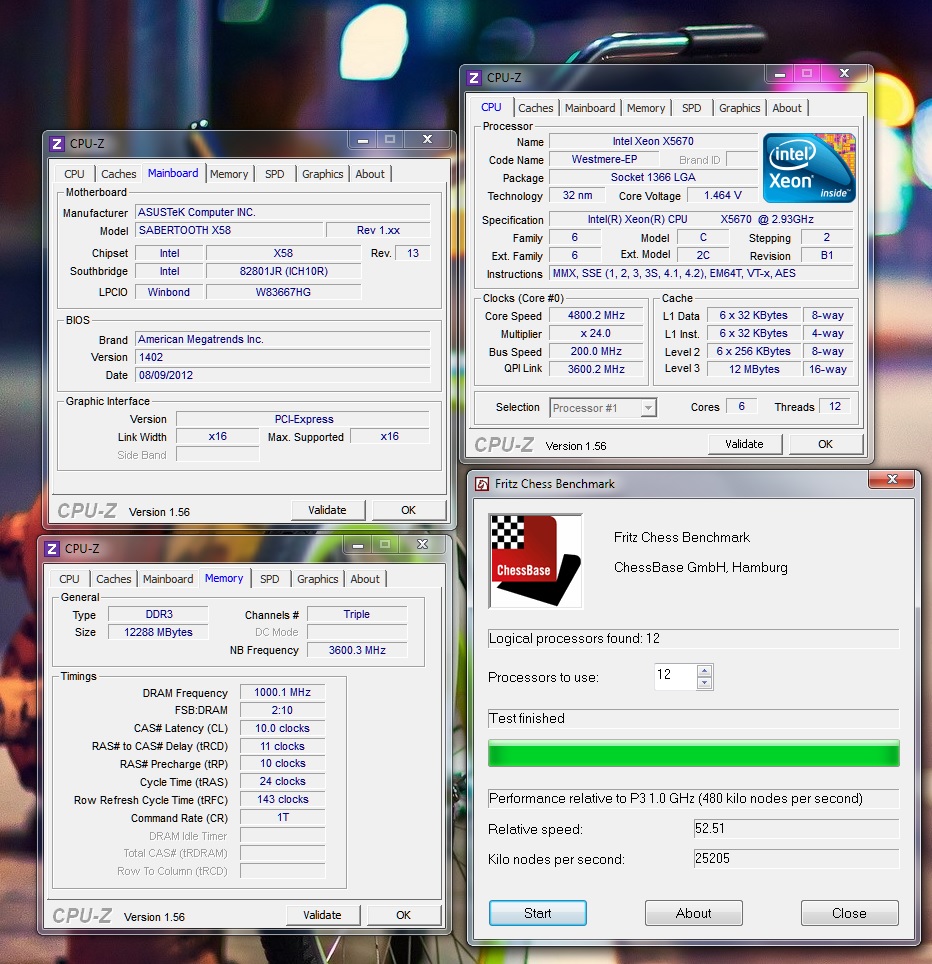The width and height of the screenshot is (932, 964).
Task: Click OK in Memory window
Action: point(403,915)
